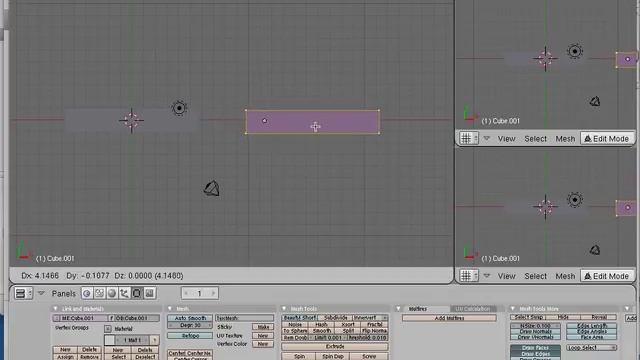Switch to the UV Calculation tab

pos(473,309)
